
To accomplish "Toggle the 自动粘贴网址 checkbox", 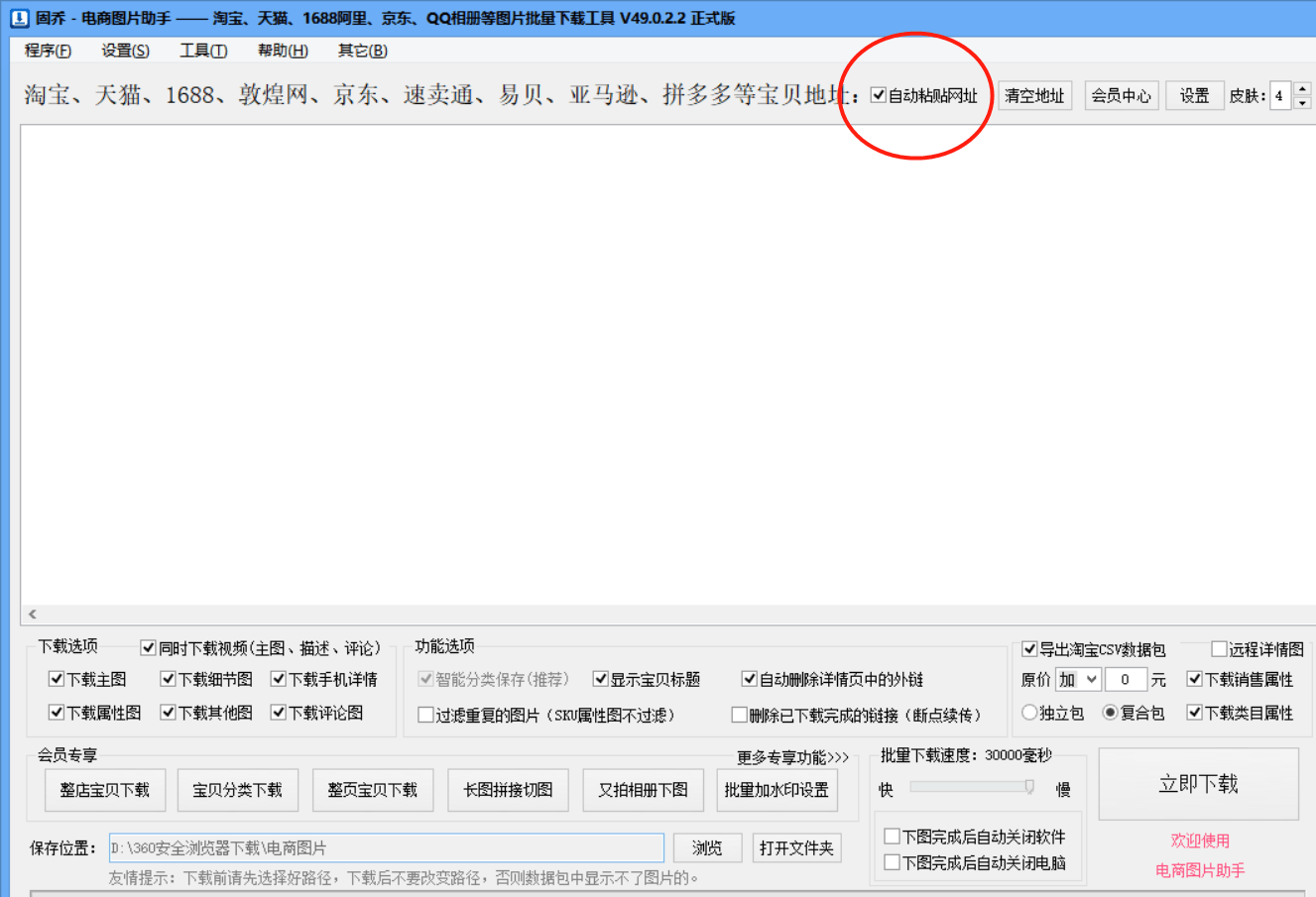I will pos(879,95).
